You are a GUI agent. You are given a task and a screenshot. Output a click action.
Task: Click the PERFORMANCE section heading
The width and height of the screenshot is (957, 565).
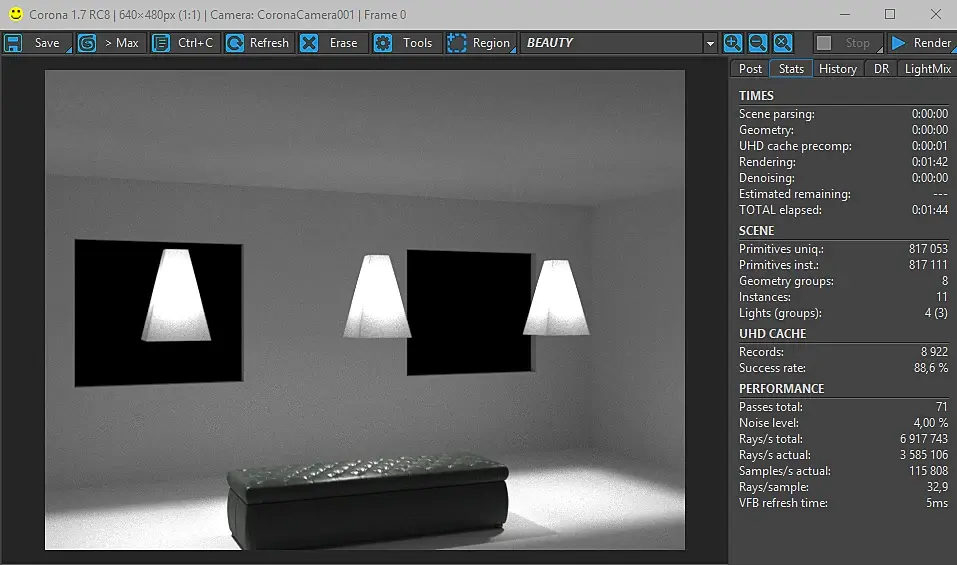[x=781, y=389]
